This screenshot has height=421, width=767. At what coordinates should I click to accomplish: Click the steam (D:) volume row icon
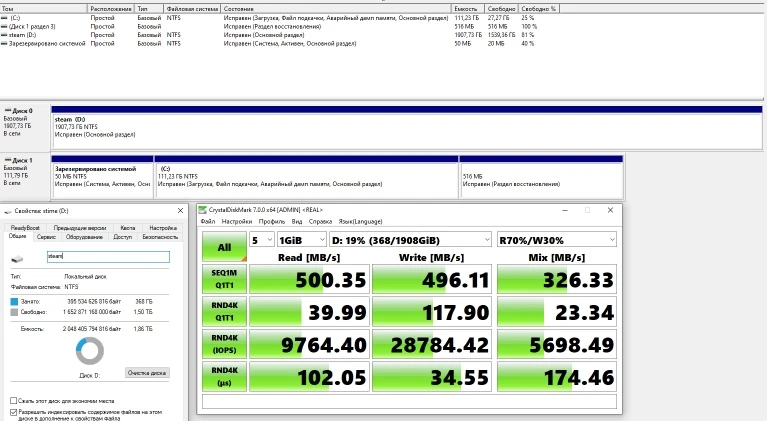(x=4, y=34)
